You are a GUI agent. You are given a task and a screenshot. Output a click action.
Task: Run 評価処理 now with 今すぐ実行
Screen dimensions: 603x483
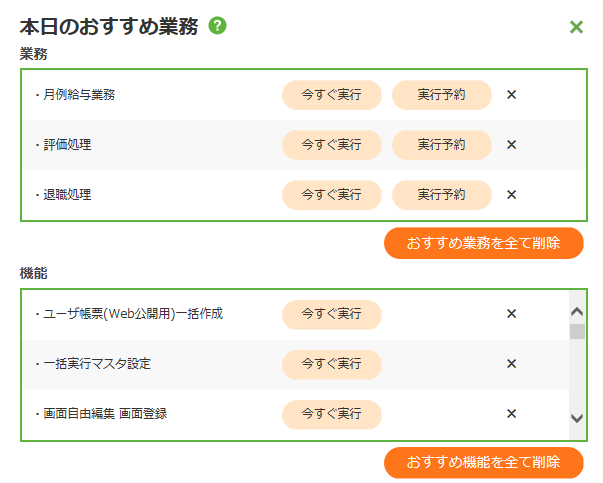pos(331,145)
